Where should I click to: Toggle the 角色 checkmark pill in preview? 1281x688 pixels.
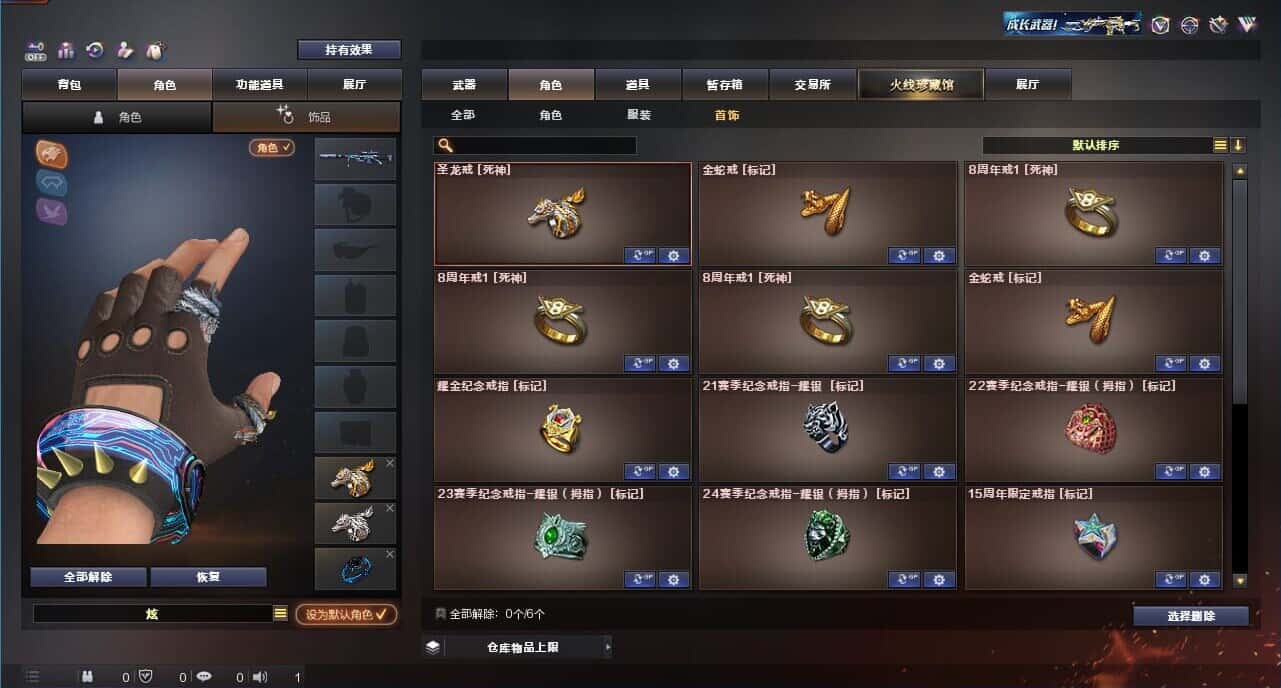point(272,147)
